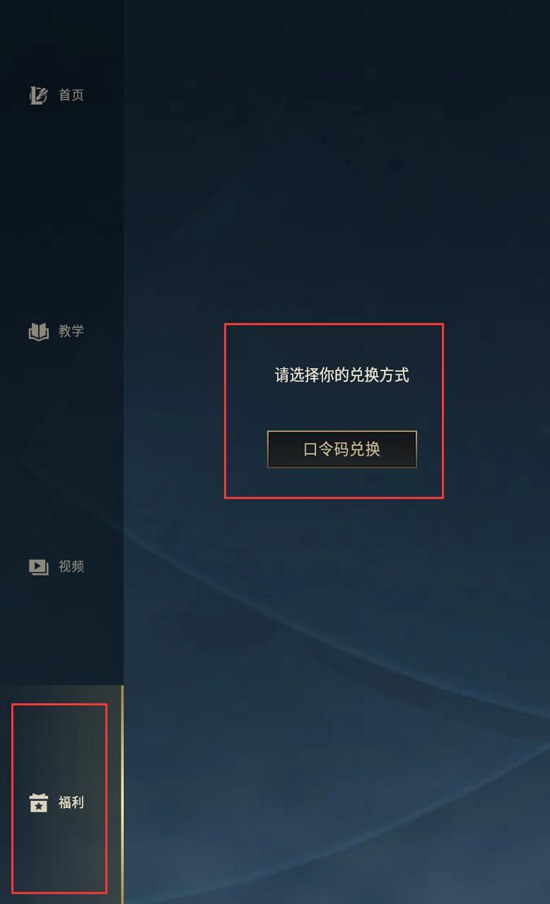Image resolution: width=550 pixels, height=904 pixels.
Task: Select the 教学 open-book icon
Action: (x=38, y=332)
